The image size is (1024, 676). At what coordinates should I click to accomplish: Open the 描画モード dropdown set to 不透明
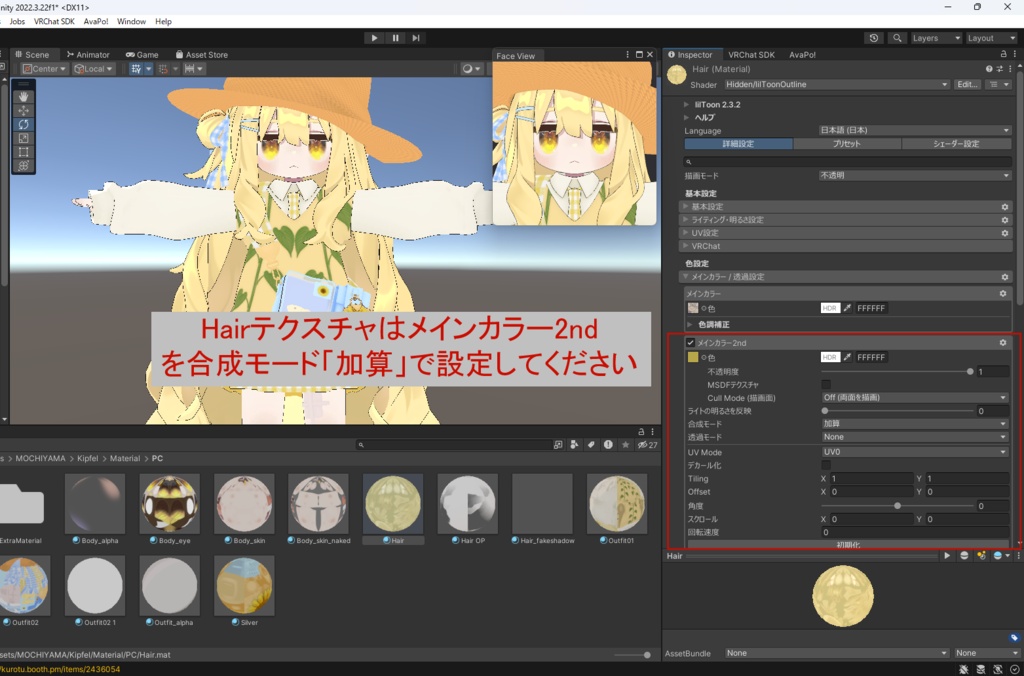[915, 176]
